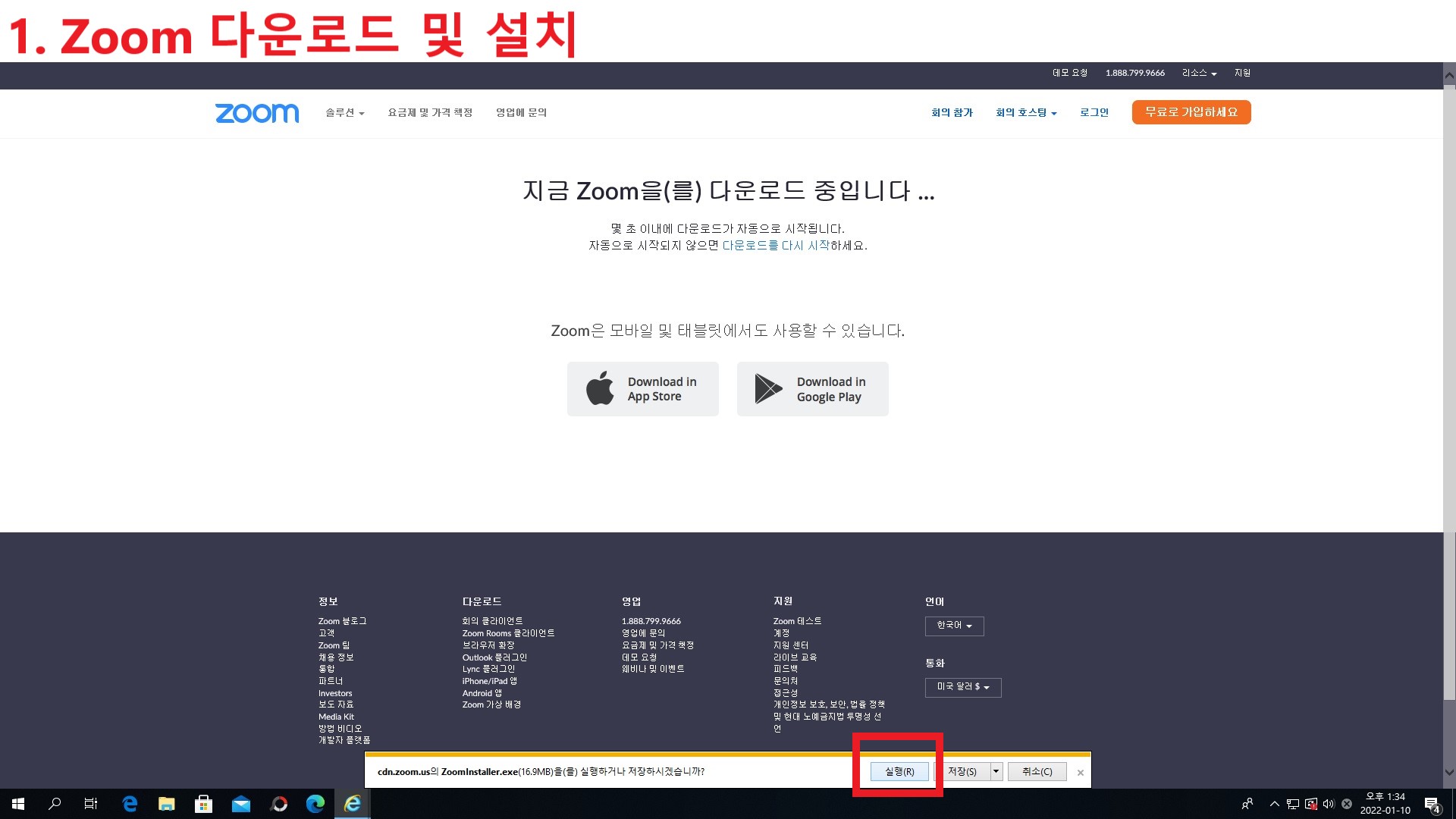The width and height of the screenshot is (1456, 819).
Task: Open 지원 센터 footer link
Action: point(790,645)
